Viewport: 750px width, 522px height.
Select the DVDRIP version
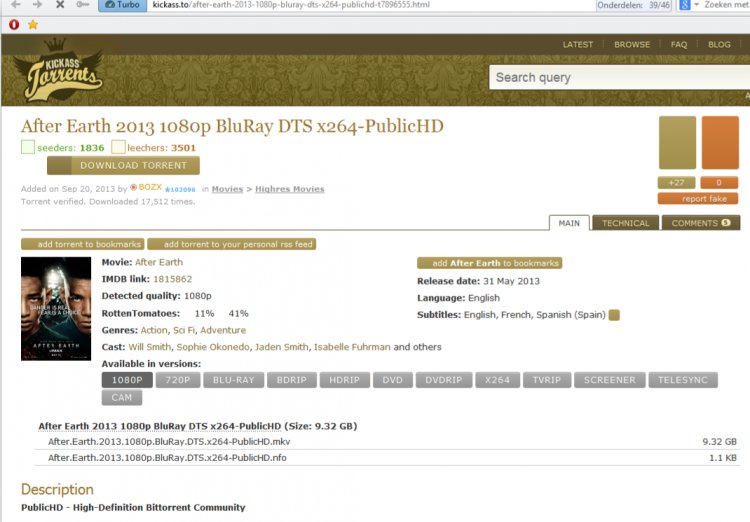pos(444,380)
